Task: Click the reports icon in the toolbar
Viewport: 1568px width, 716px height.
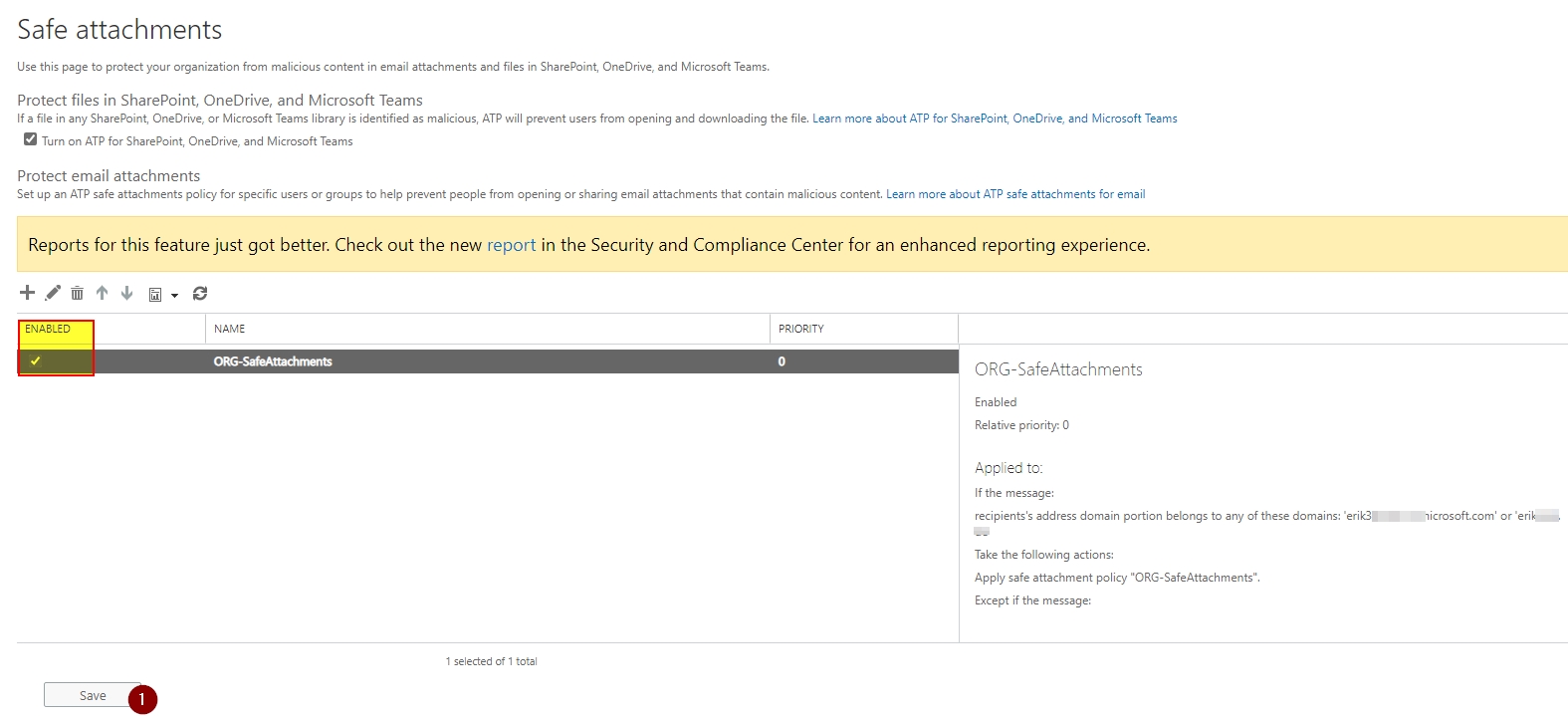Action: tap(155, 294)
